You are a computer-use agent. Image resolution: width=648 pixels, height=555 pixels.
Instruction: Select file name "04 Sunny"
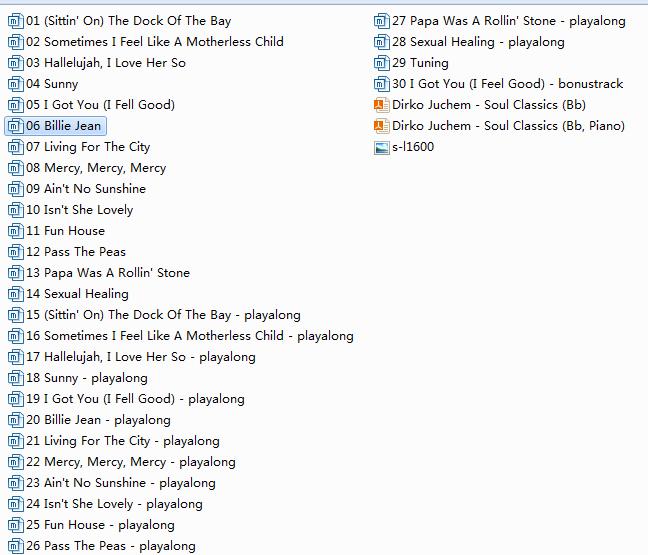pyautogui.click(x=52, y=84)
